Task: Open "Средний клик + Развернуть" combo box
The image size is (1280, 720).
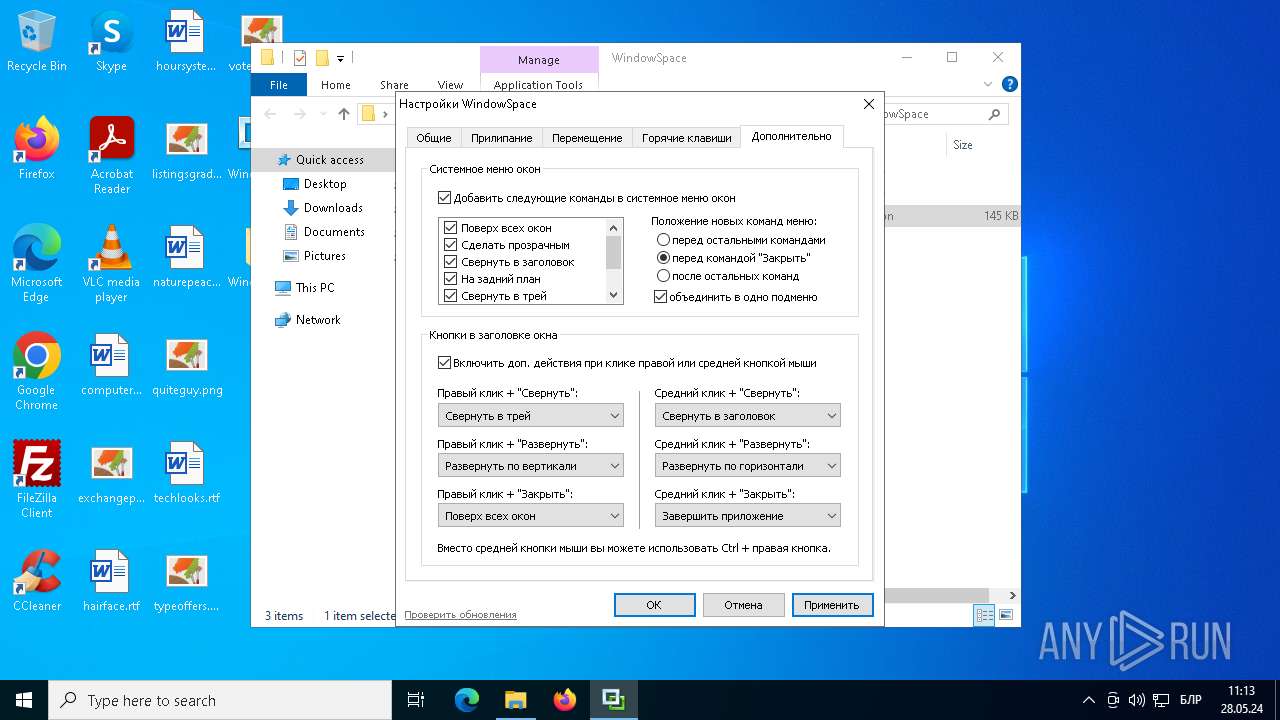Action: click(x=747, y=466)
